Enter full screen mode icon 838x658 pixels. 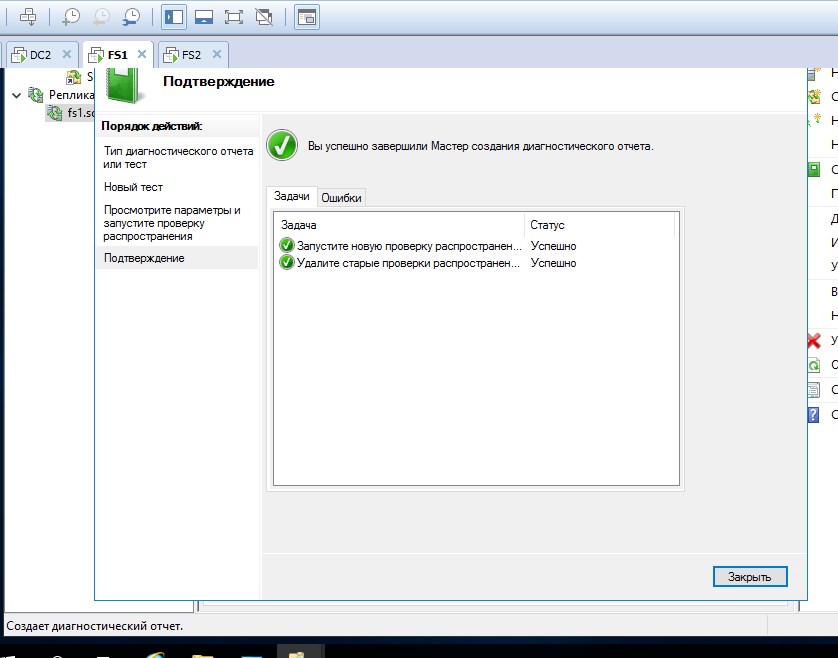point(234,17)
